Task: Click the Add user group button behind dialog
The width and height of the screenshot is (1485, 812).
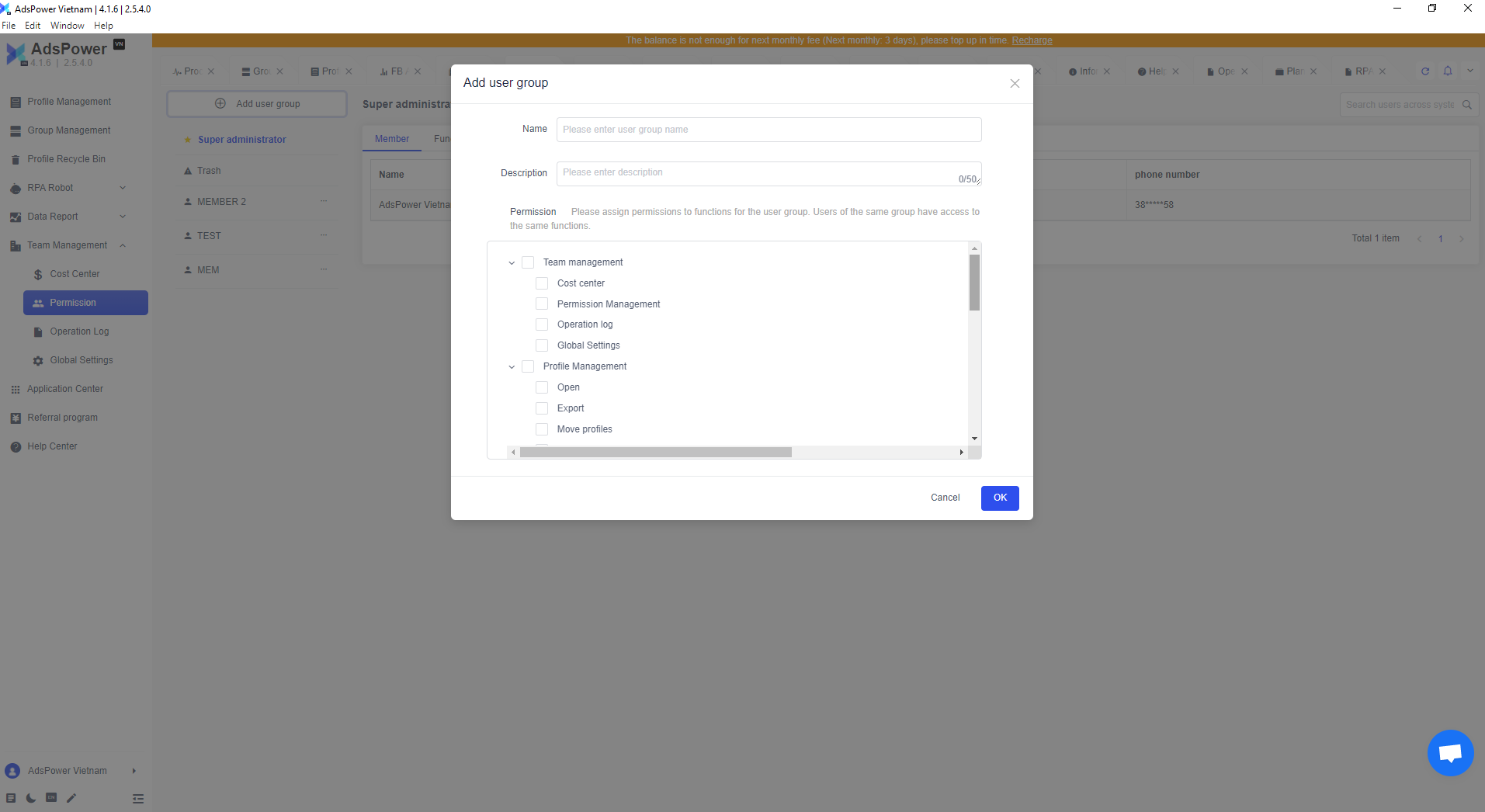Action: [x=257, y=104]
